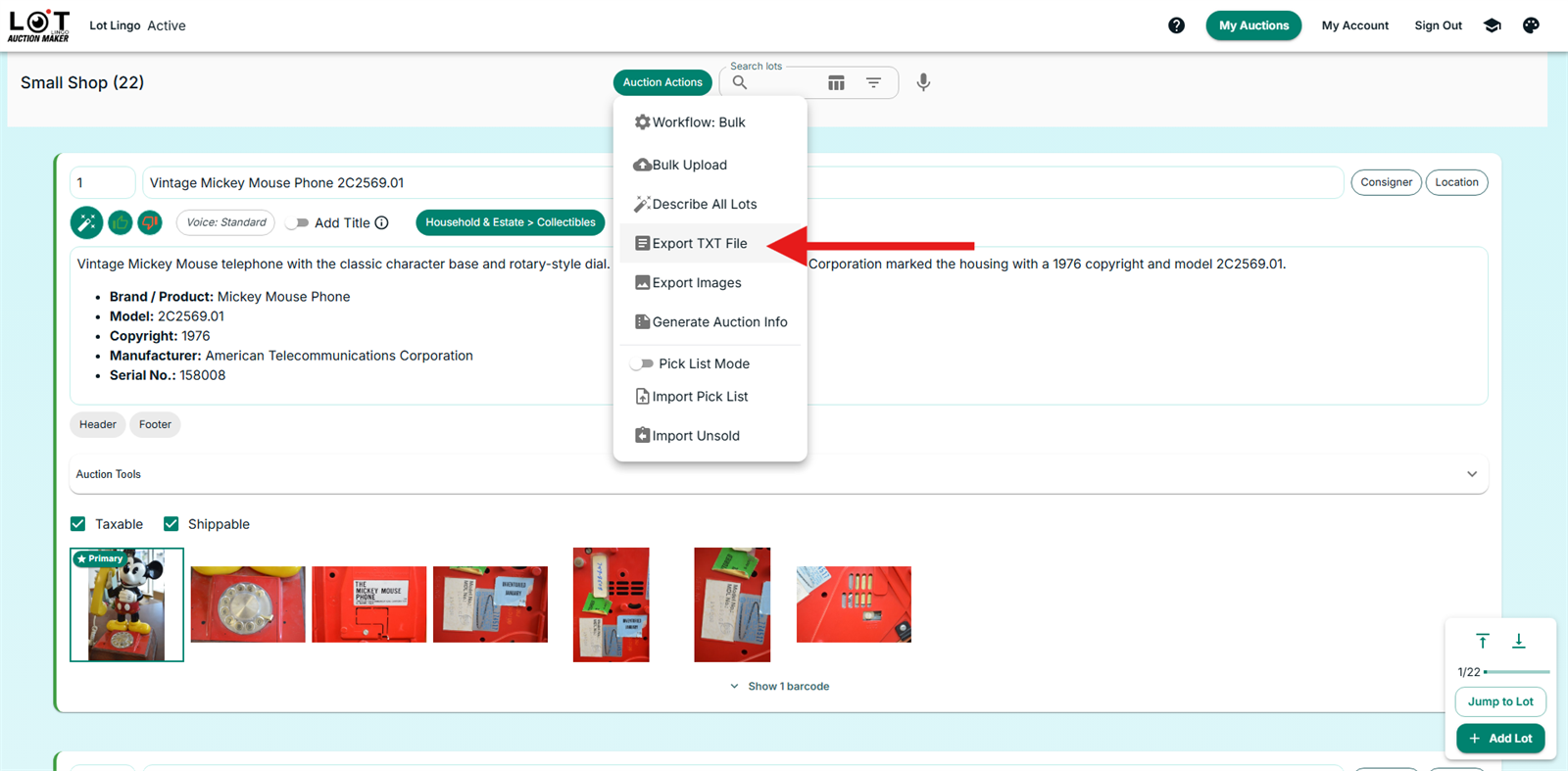1568x771 pixels.
Task: Click the lot number field showing 1
Action: click(x=102, y=182)
